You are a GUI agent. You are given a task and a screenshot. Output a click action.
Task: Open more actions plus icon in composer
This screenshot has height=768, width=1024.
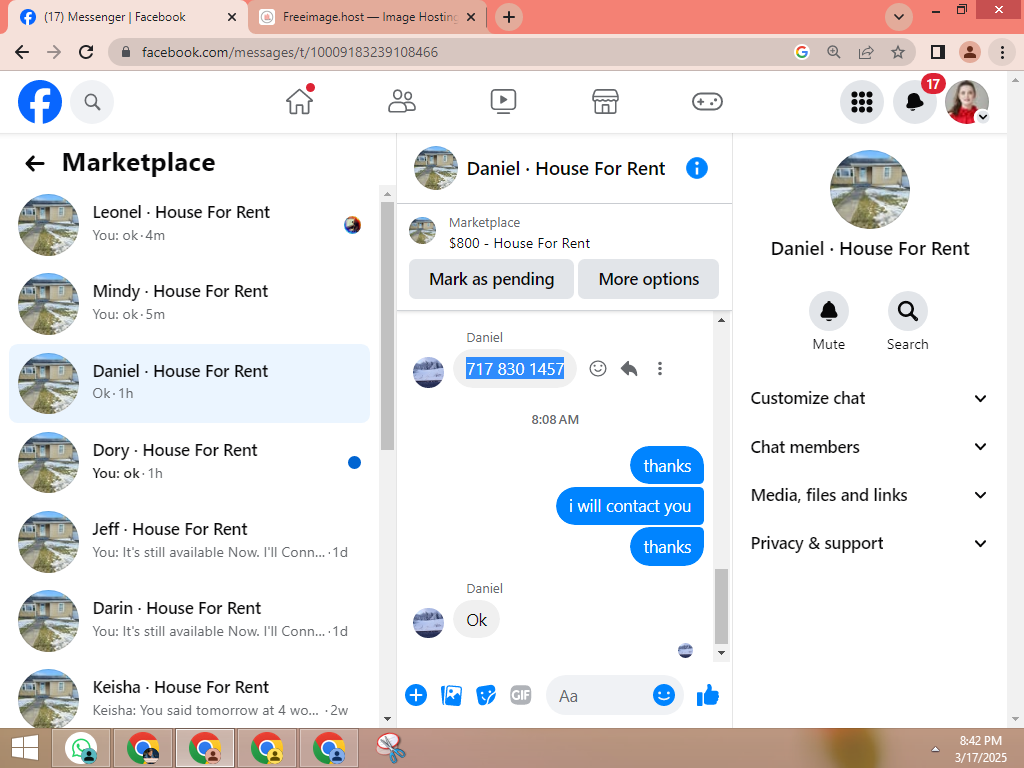[x=416, y=696]
